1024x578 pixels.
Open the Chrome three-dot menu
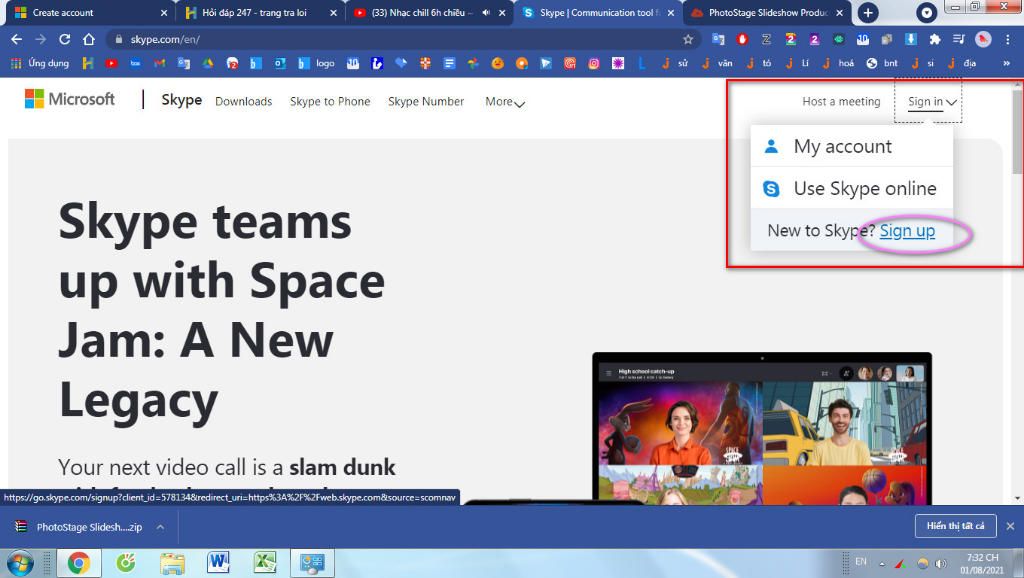(x=1008, y=39)
